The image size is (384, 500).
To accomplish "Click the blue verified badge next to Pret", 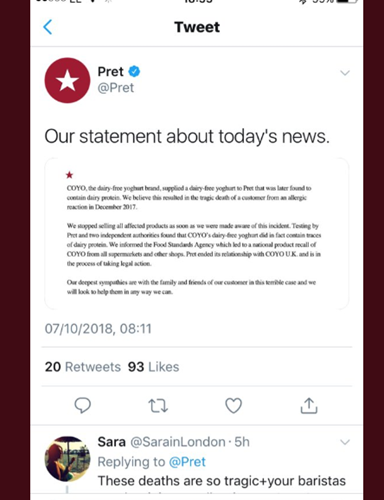I will pyautogui.click(x=134, y=71).
